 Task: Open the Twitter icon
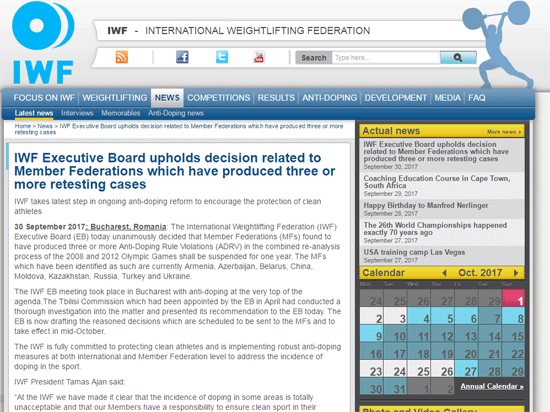point(222,57)
